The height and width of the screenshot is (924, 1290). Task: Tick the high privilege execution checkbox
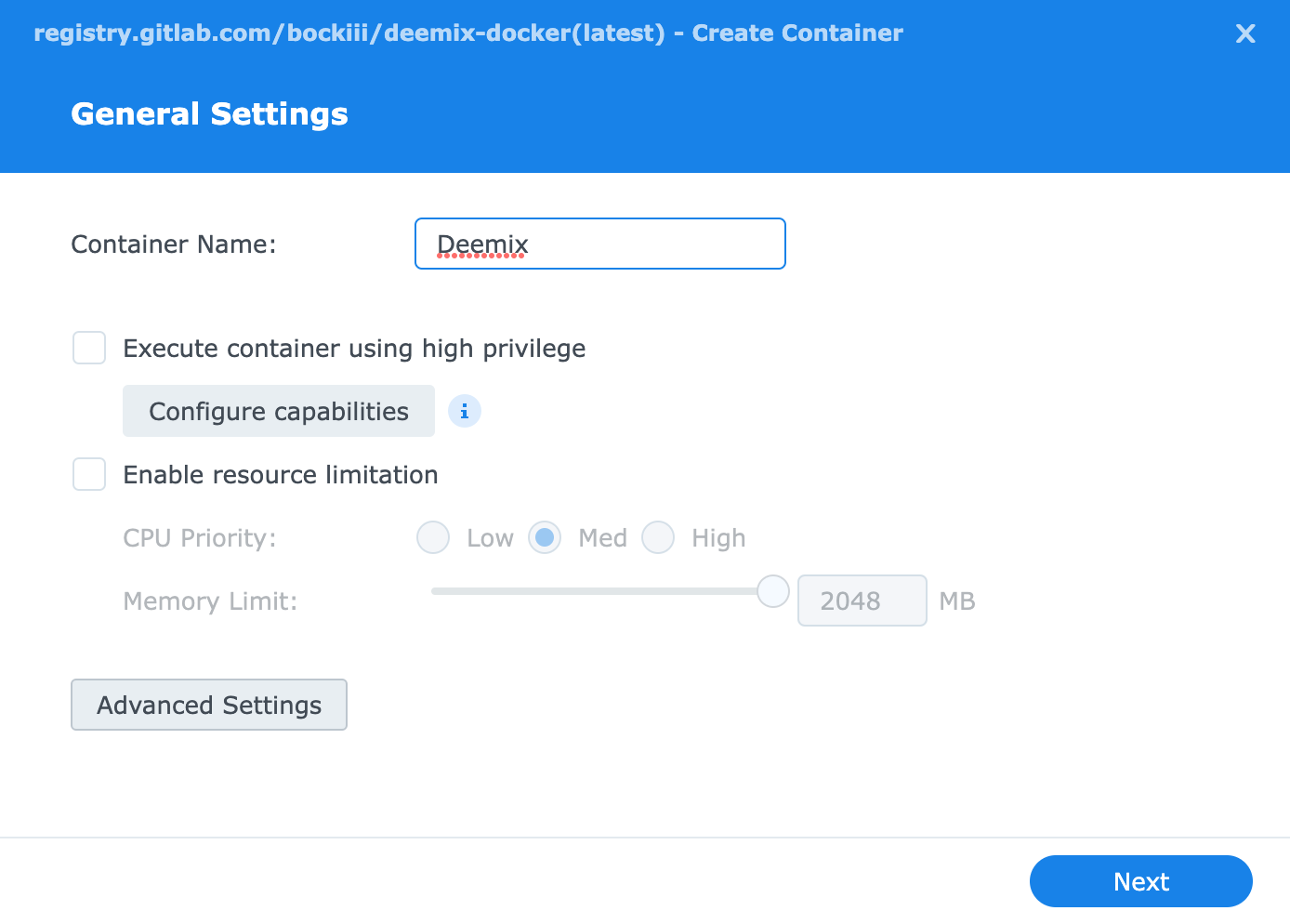pos(89,349)
